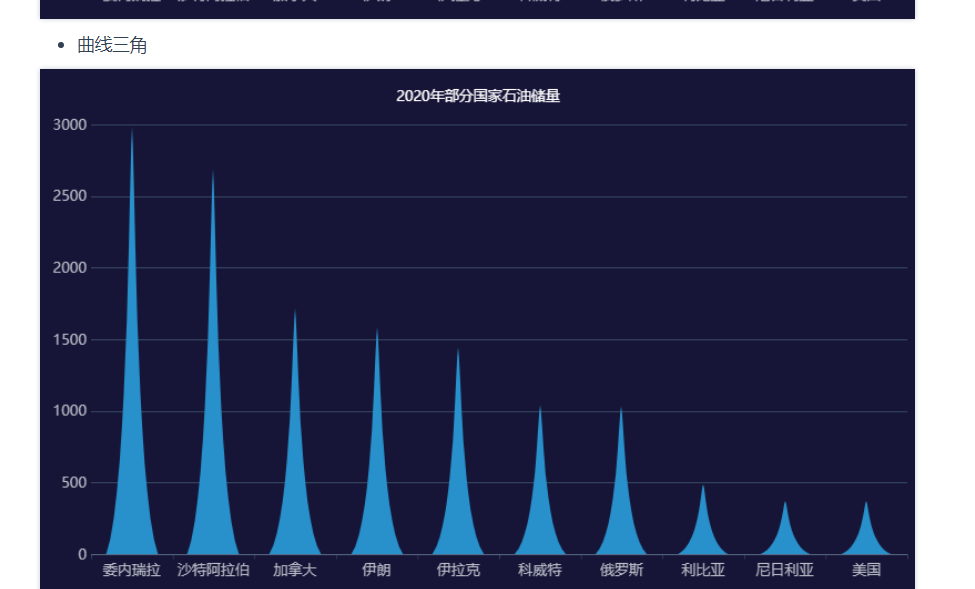Click the 美国 x-axis label text

(866, 570)
